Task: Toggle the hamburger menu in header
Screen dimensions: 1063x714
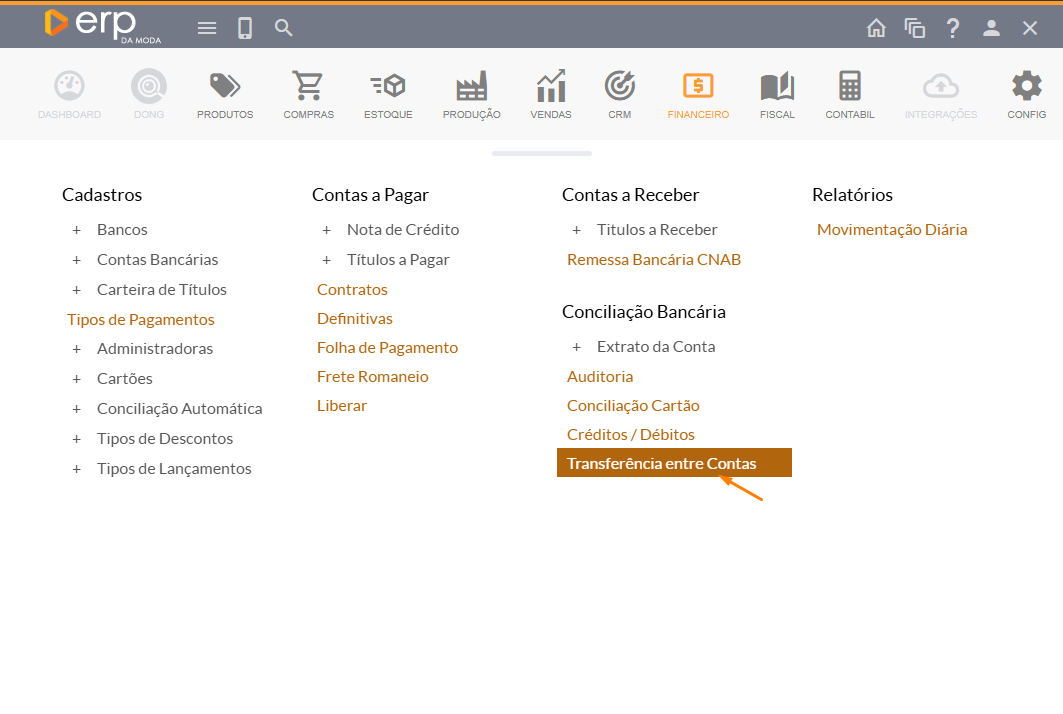Action: click(207, 28)
